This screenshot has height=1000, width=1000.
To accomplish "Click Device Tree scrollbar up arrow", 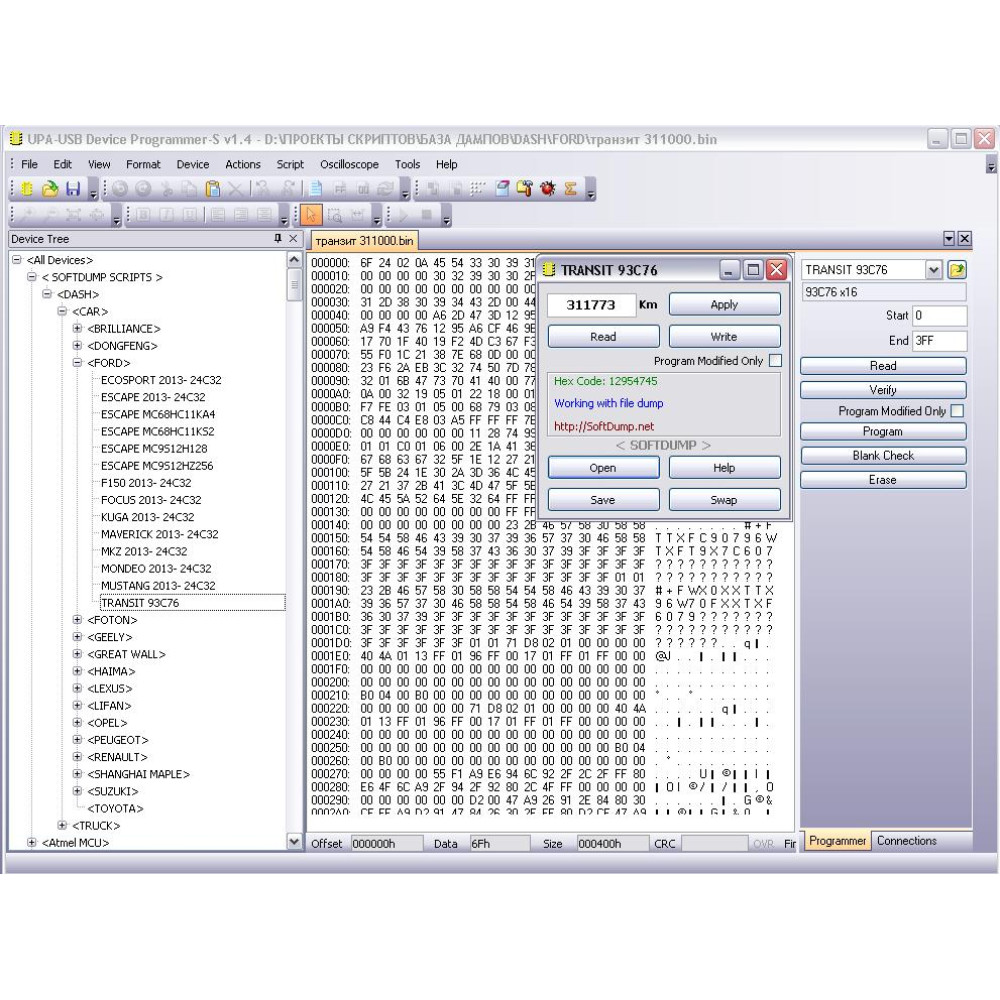I will coord(294,260).
